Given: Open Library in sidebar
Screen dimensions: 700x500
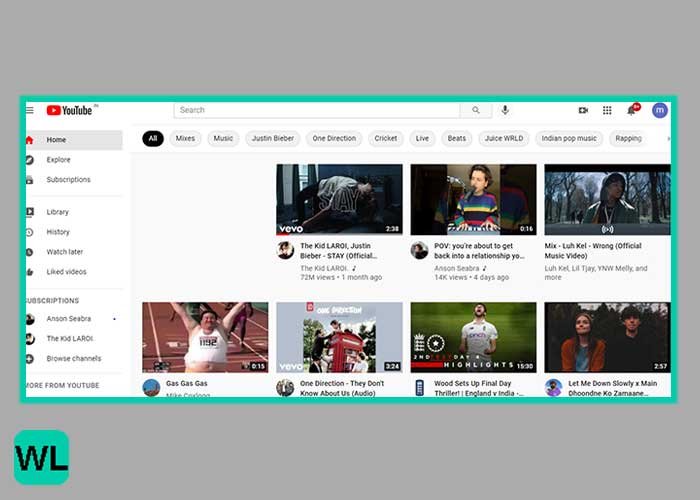Looking at the screenshot, I should tap(74, 212).
